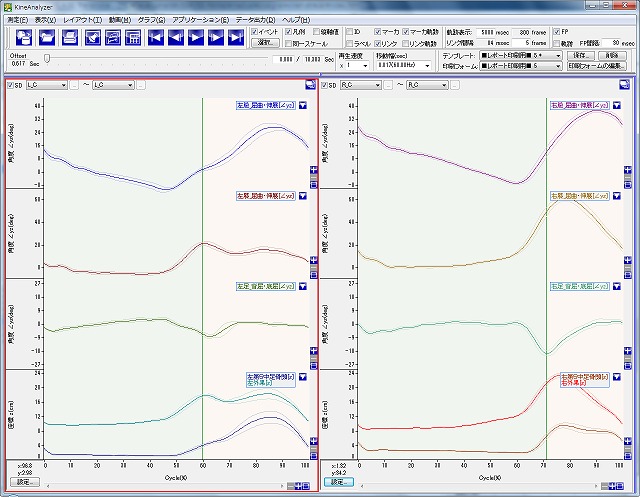This screenshot has height=497, width=640.
Task: Open データ出力(D) menu
Action: pyautogui.click(x=256, y=20)
